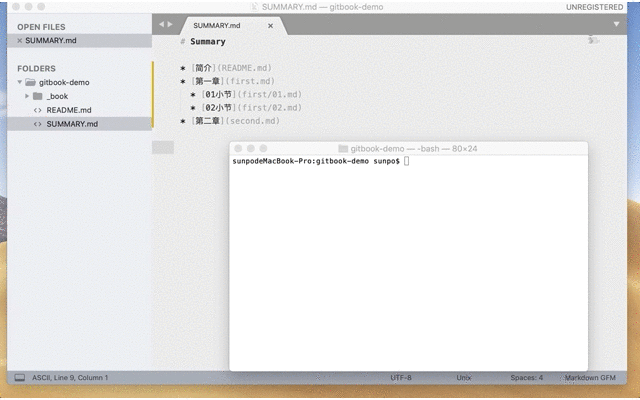Click the README.md file icon

37,110
